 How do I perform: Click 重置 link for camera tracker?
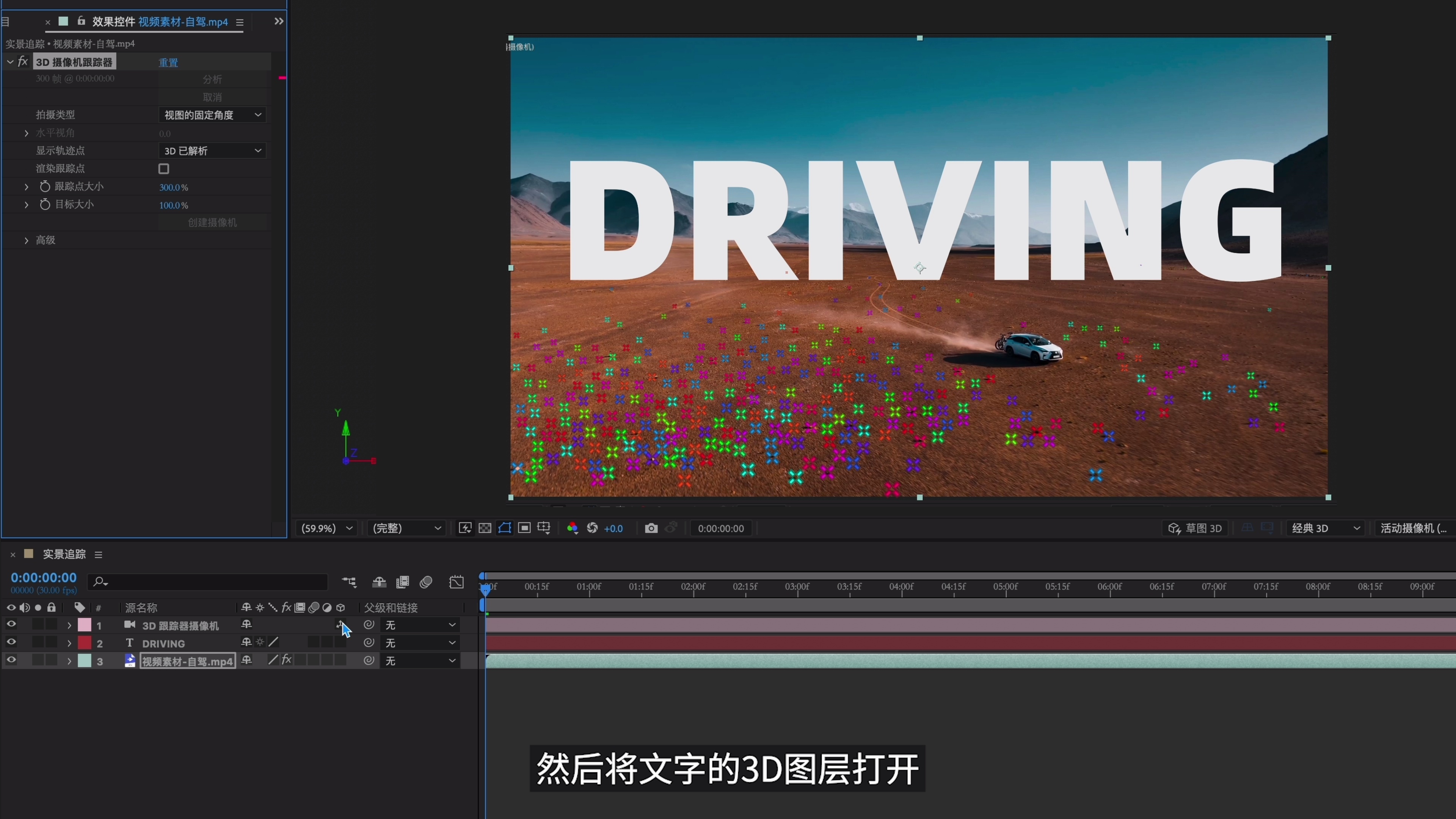tap(168, 62)
